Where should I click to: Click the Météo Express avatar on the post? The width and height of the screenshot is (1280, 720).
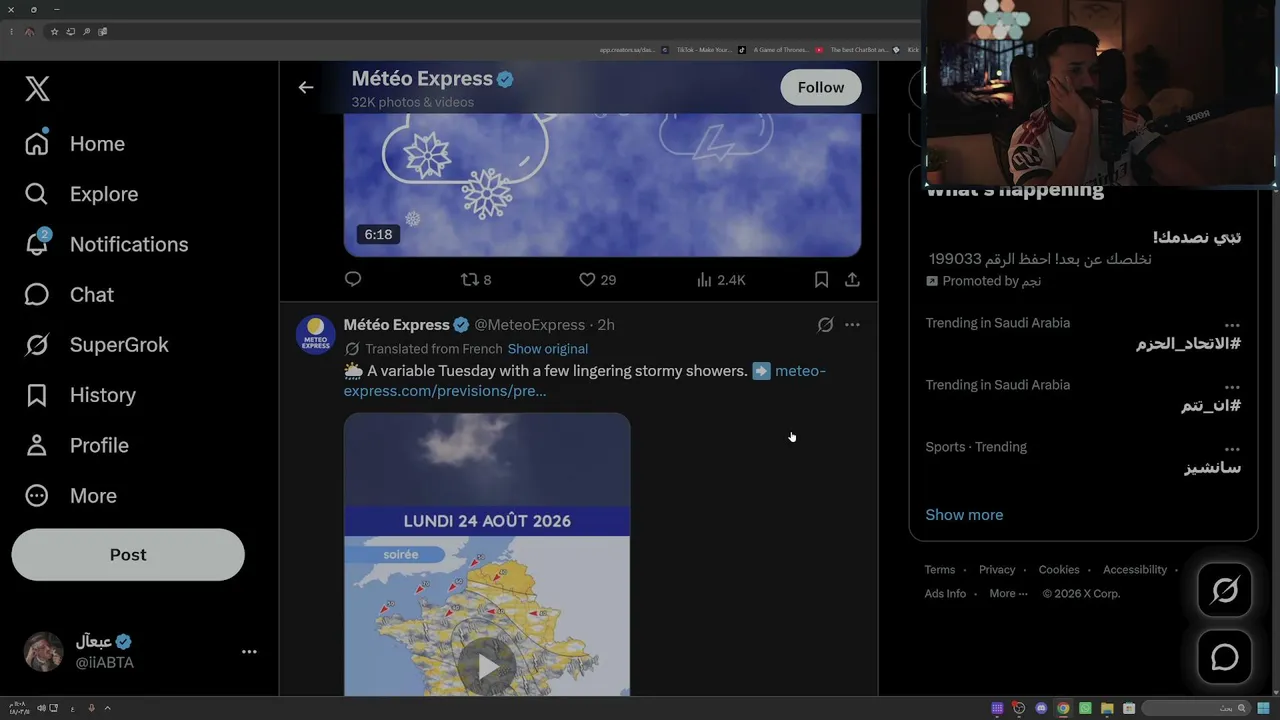[x=316, y=335]
